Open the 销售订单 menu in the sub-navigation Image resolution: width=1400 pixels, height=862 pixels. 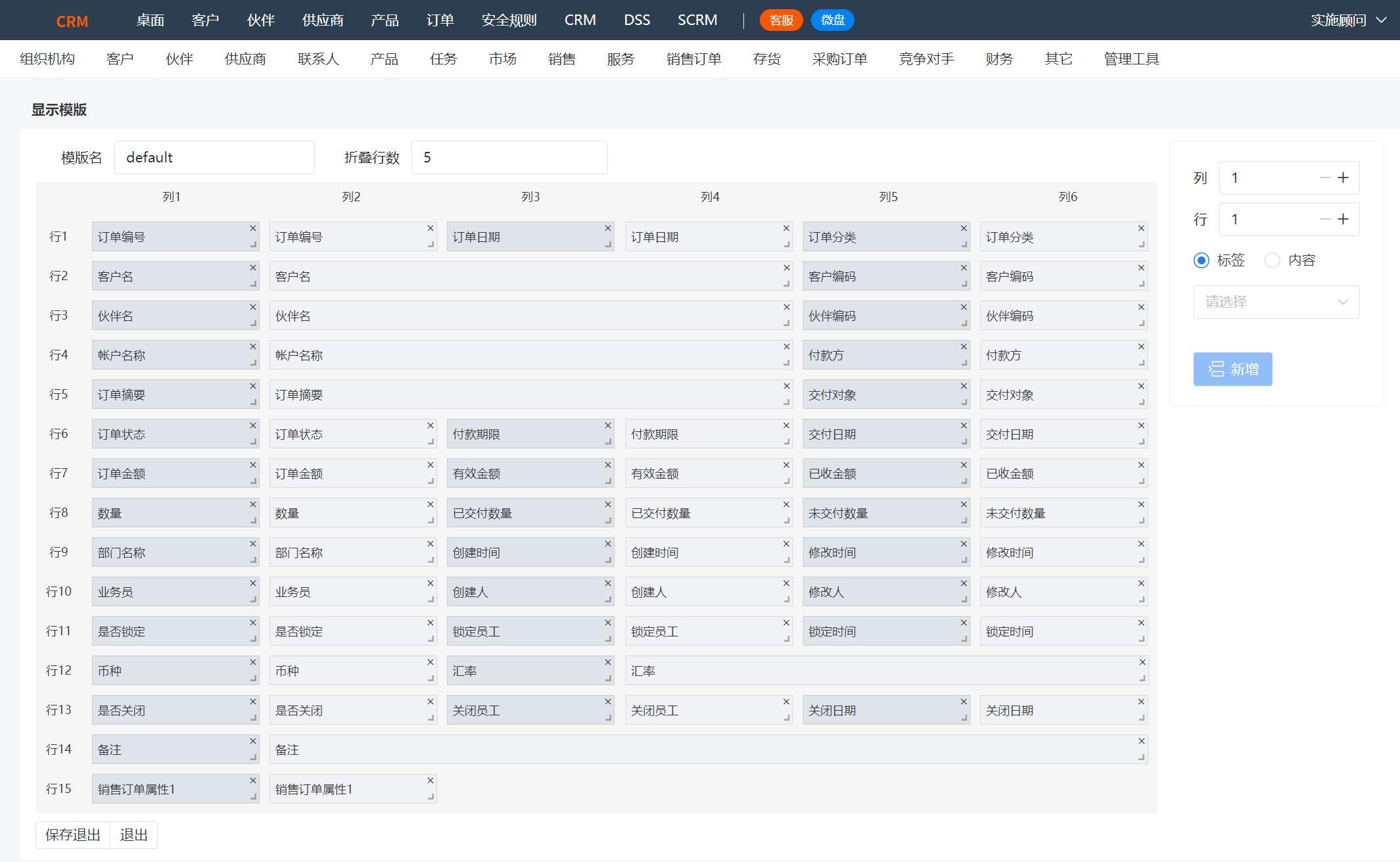pos(693,59)
